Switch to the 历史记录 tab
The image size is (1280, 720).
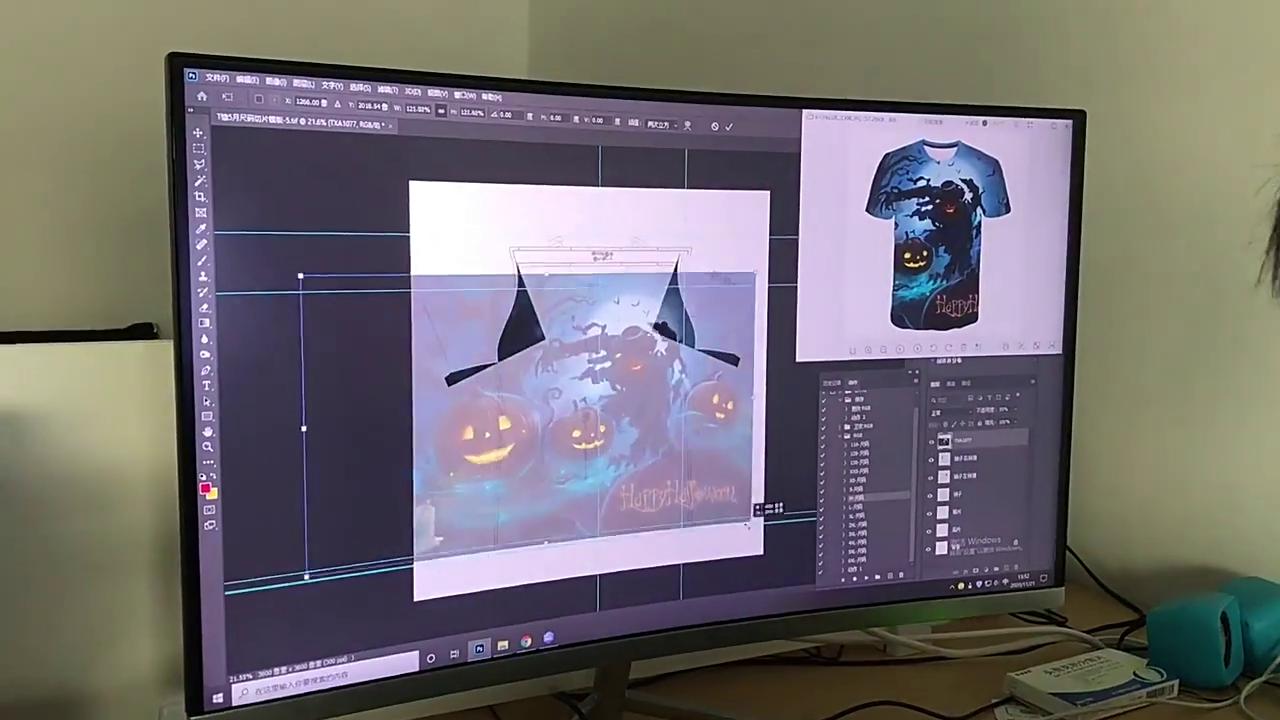(832, 383)
